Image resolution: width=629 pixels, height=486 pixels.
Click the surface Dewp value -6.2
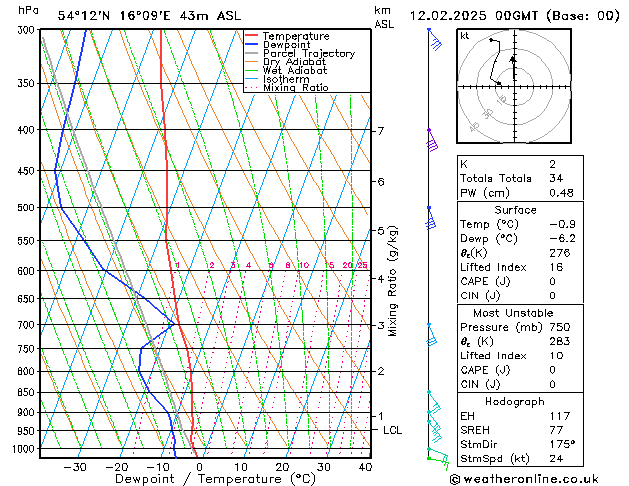[562, 239]
